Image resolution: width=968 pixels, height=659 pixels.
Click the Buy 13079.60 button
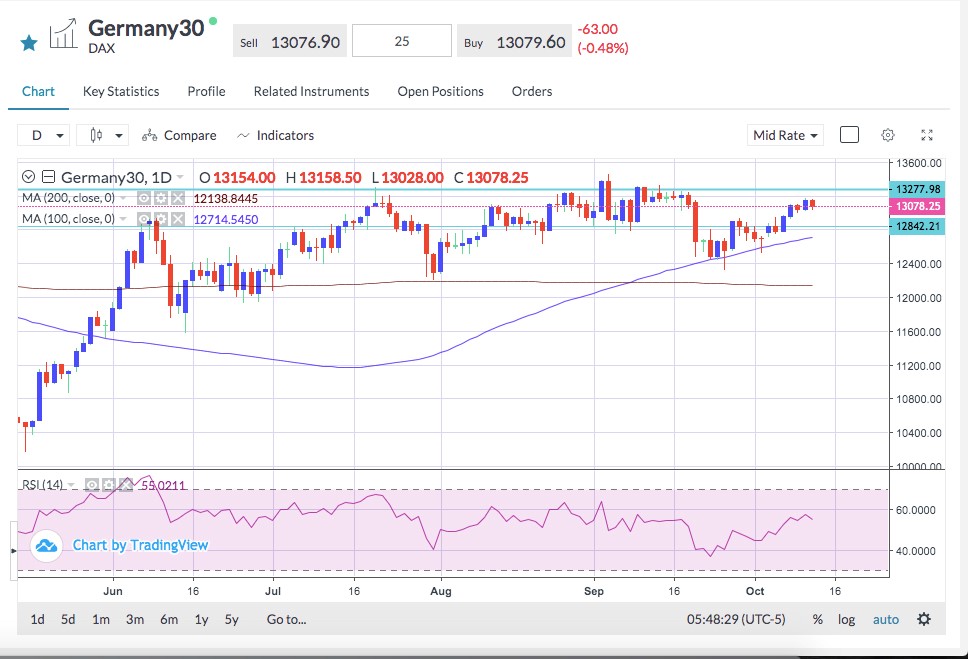click(514, 42)
